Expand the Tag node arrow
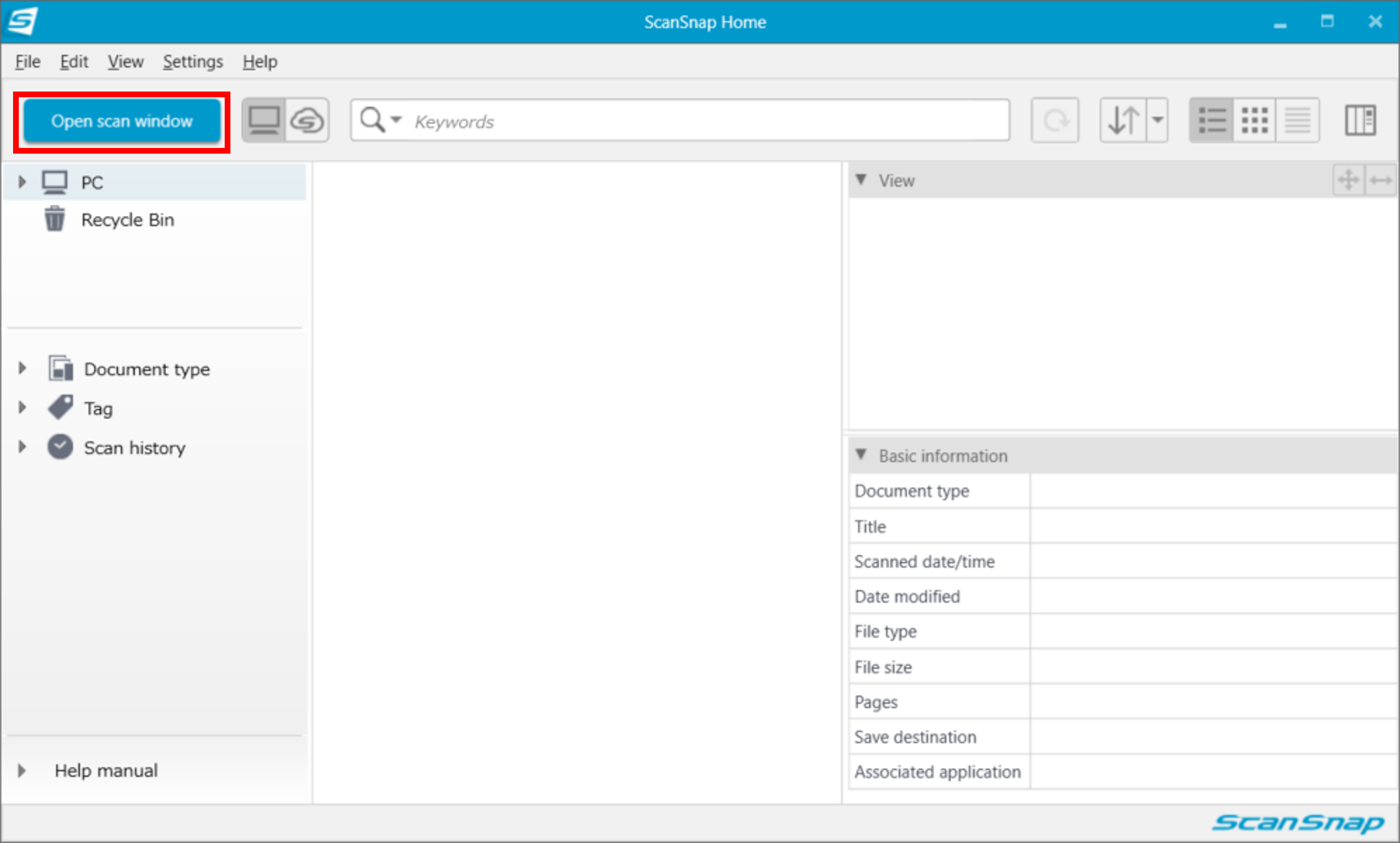The width and height of the screenshot is (1400, 843). (x=22, y=407)
